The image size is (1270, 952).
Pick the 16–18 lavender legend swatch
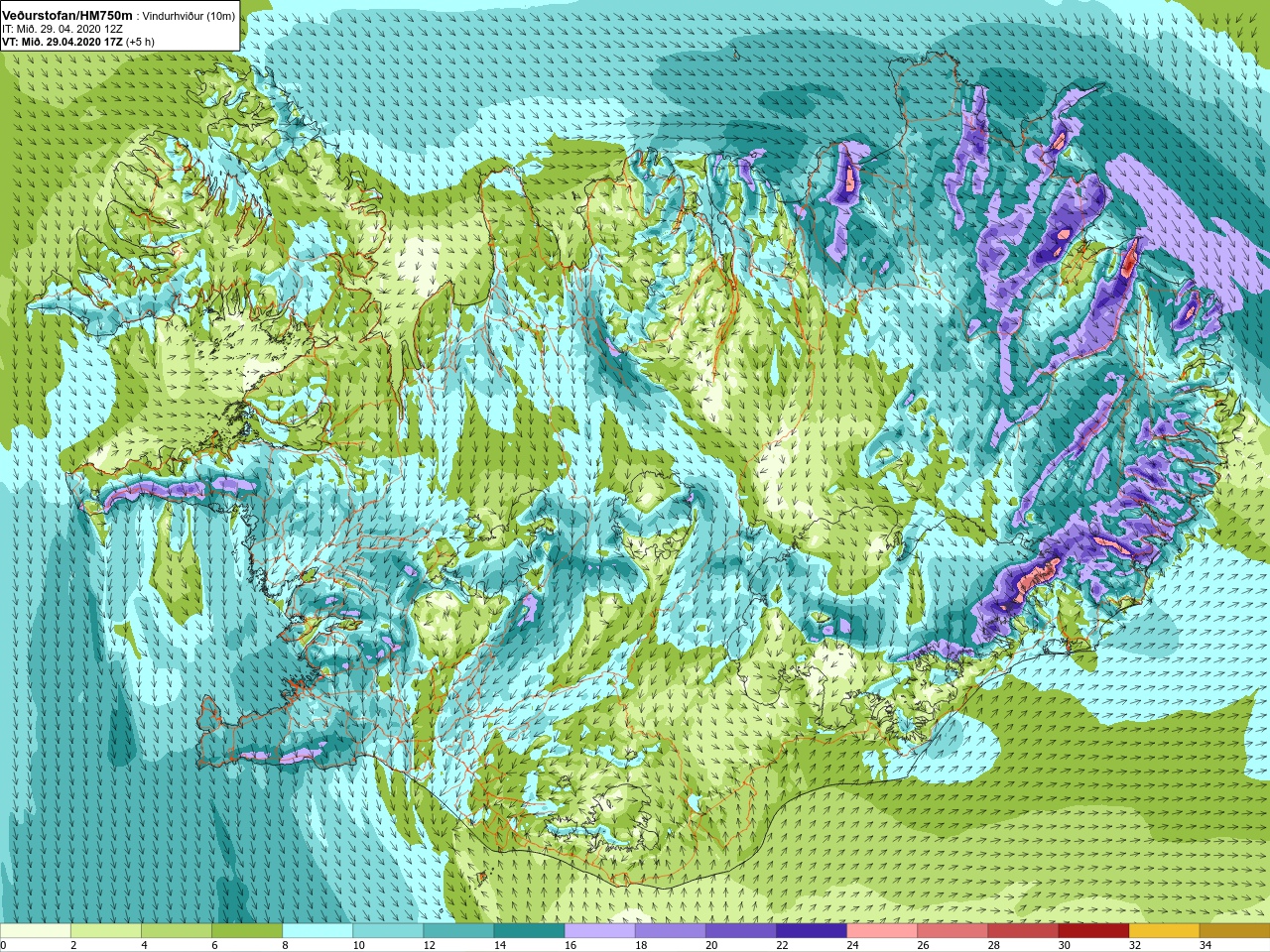tap(599, 931)
